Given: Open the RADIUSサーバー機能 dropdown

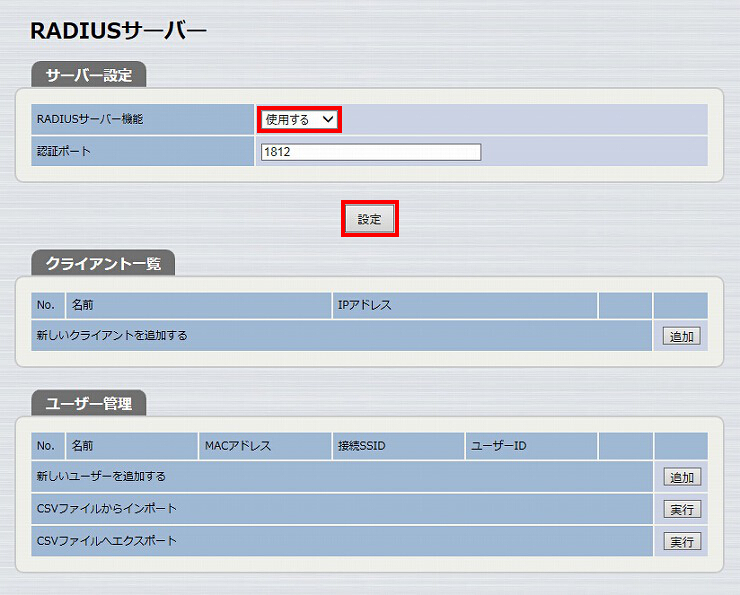Looking at the screenshot, I should click(x=300, y=119).
